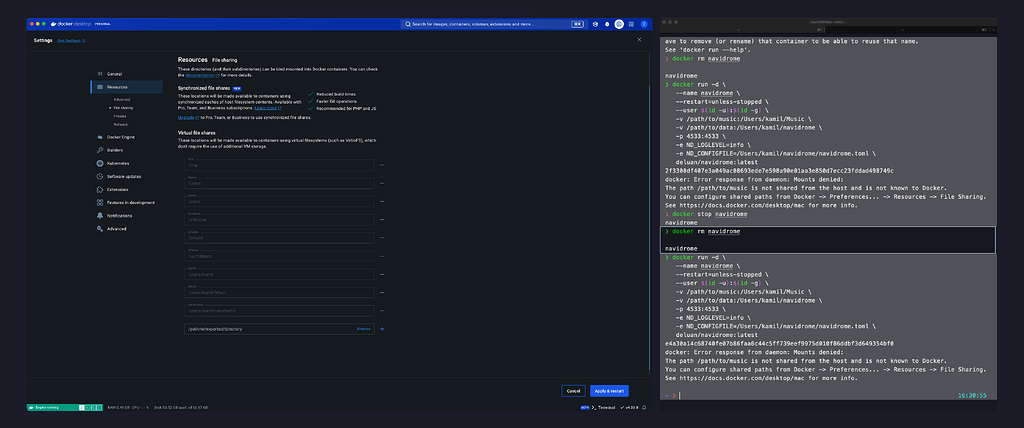
Task: Go to Advanced under Resources
Action: pos(122,99)
